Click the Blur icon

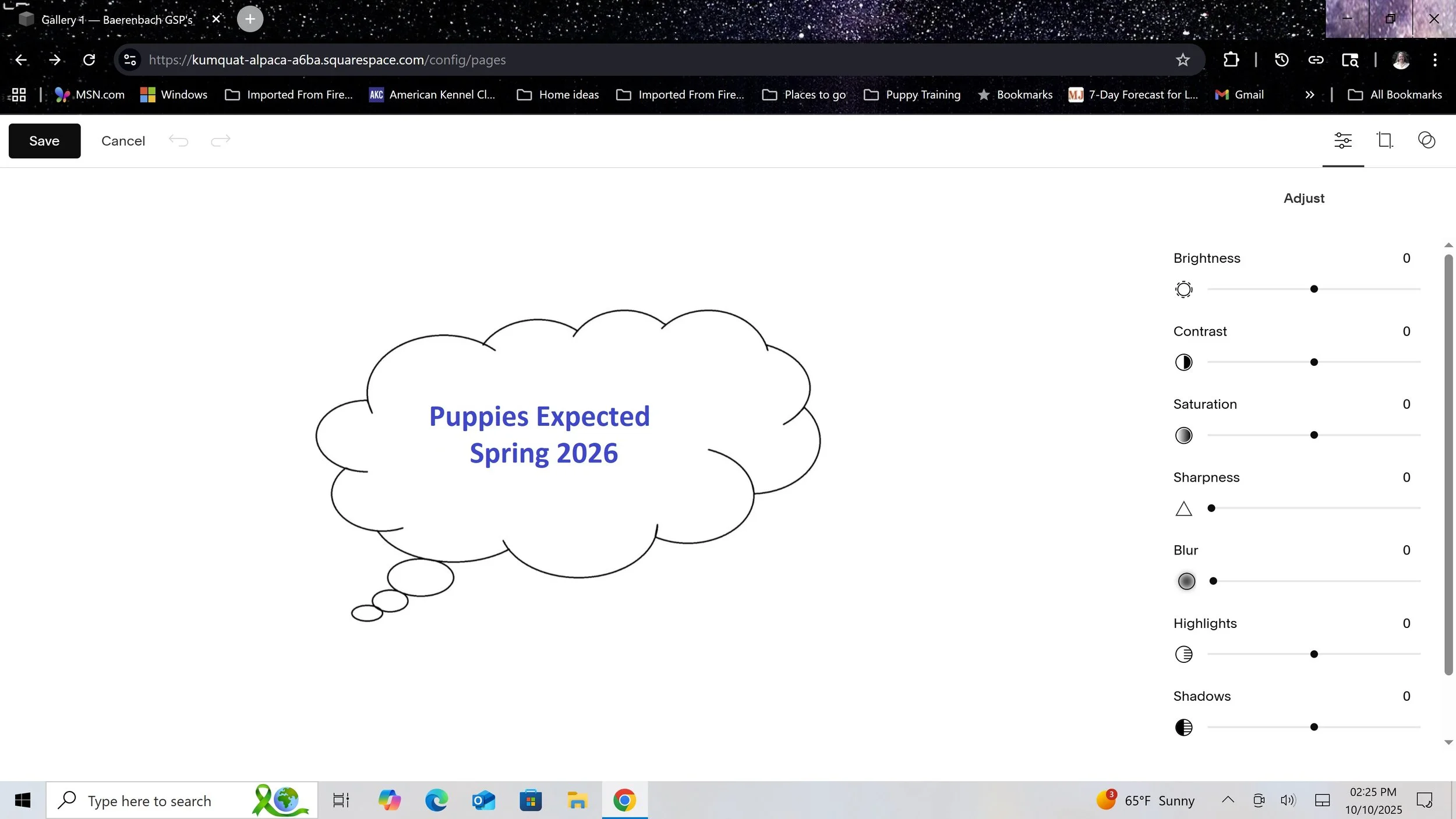1186,581
